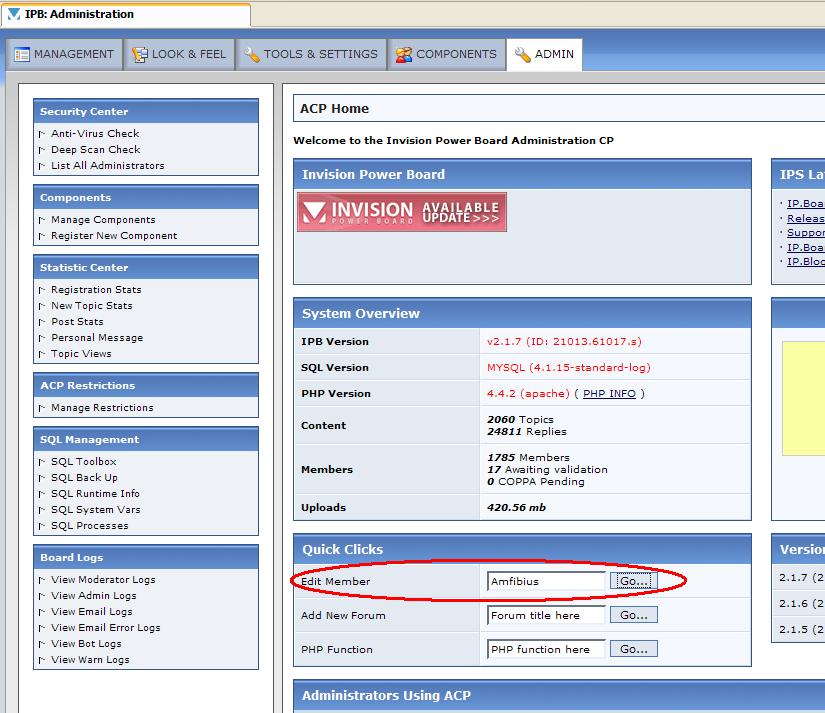Click the ACP Restrictions panel header
This screenshot has width=825, height=713.
(146, 385)
